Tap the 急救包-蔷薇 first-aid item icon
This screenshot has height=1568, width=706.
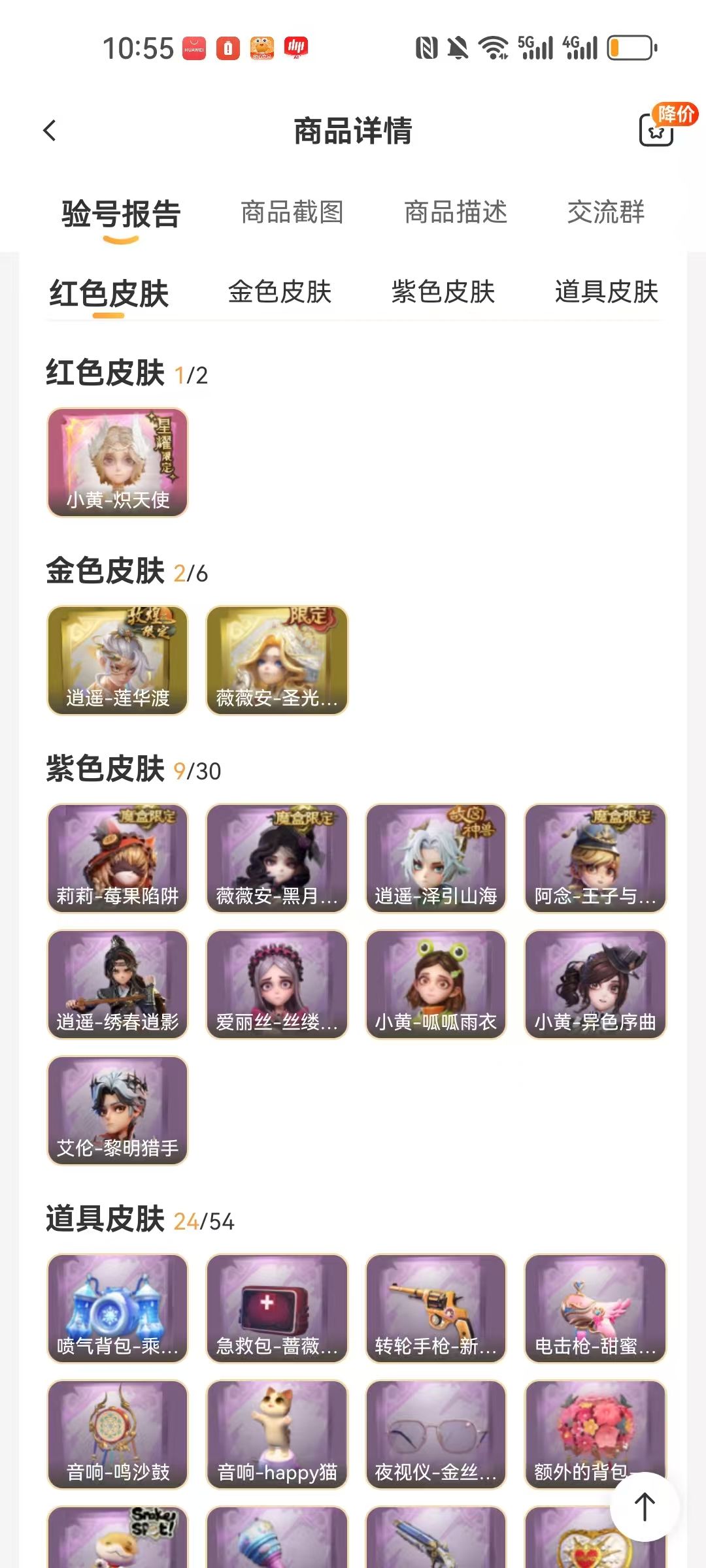click(277, 1308)
